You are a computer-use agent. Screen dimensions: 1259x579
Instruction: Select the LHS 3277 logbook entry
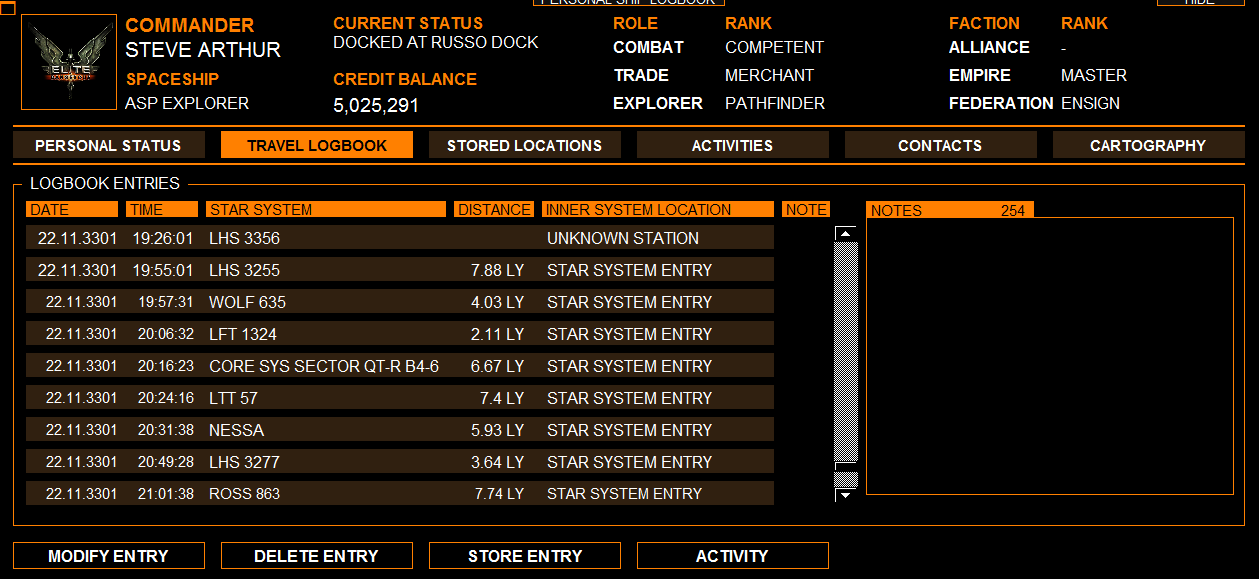[400, 462]
